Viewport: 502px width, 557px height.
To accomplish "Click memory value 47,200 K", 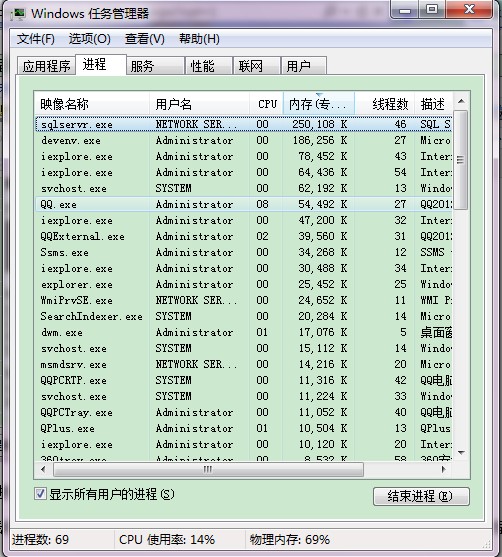I will (x=323, y=220).
